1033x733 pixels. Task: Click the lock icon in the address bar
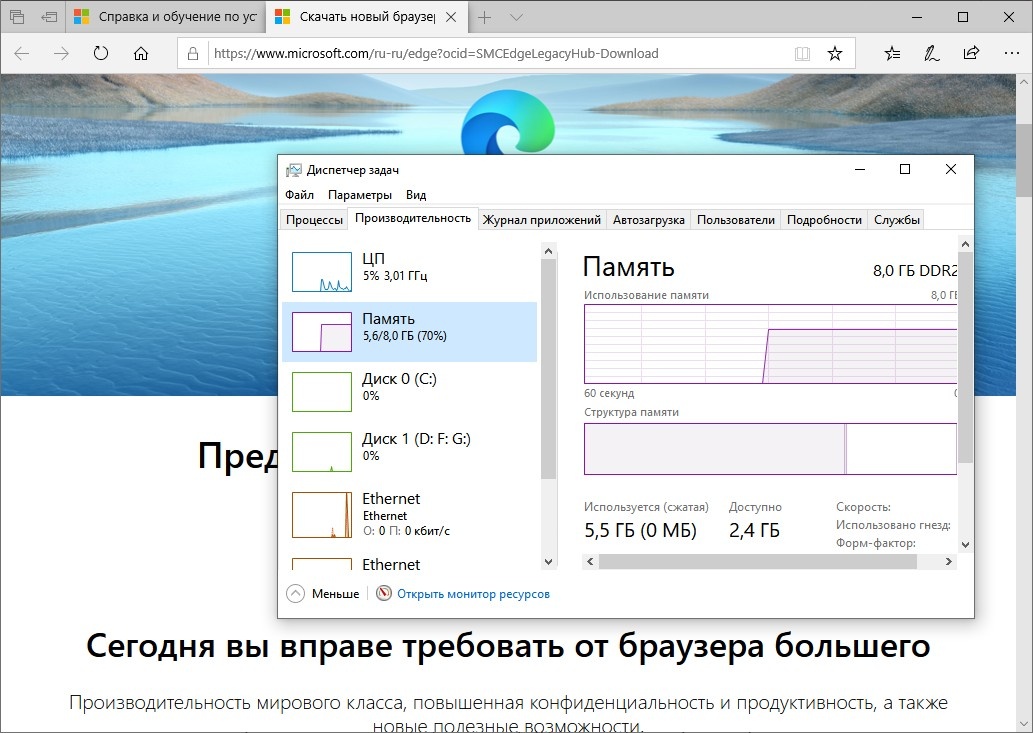(192, 54)
